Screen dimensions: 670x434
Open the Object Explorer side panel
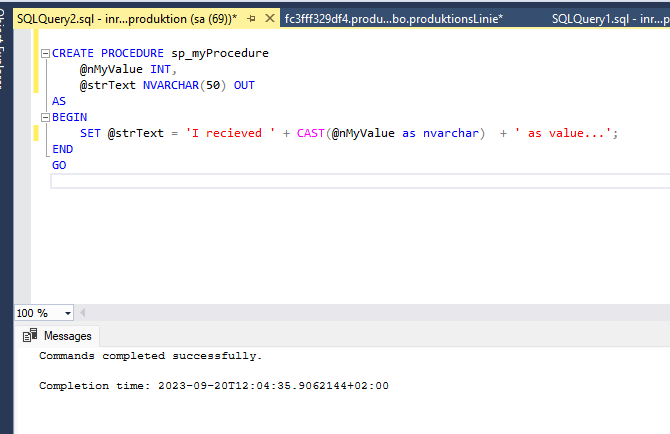(x=5, y=60)
